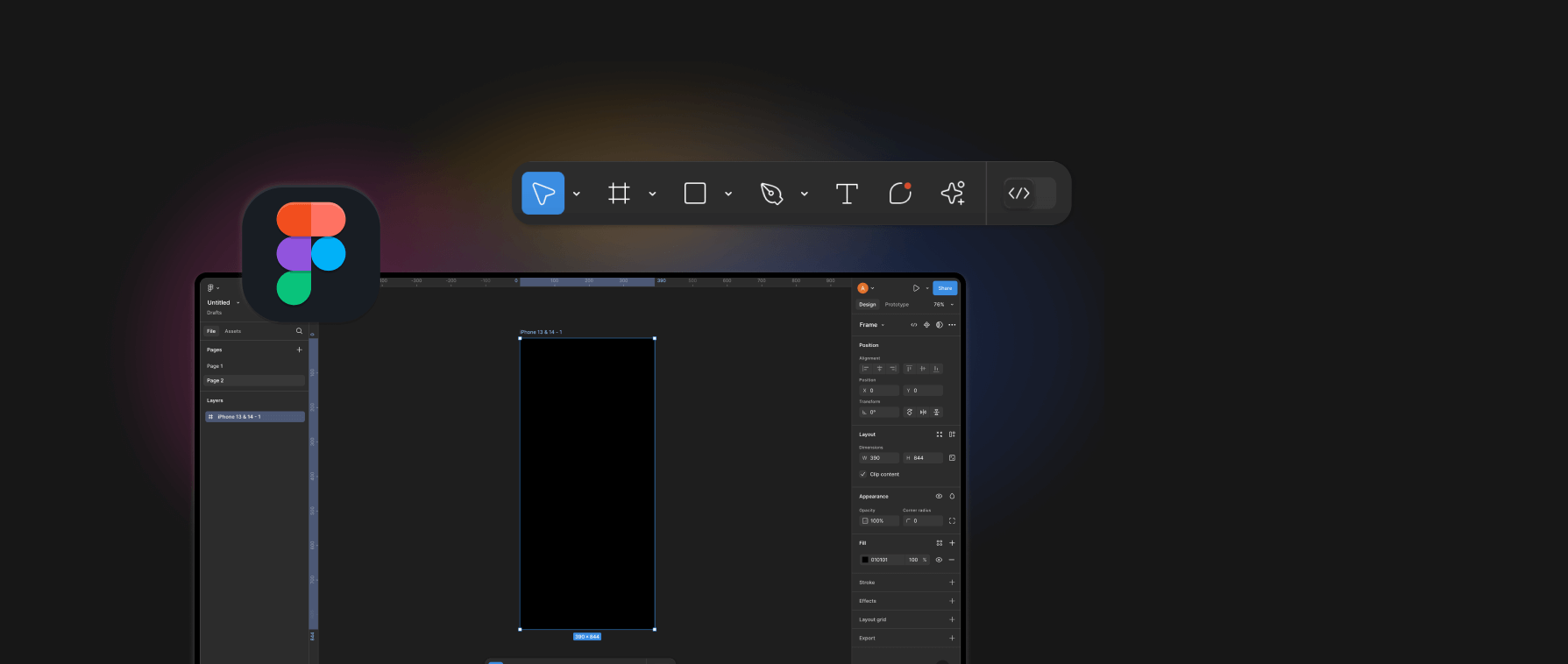Open the Figma main menu icon

[212, 288]
